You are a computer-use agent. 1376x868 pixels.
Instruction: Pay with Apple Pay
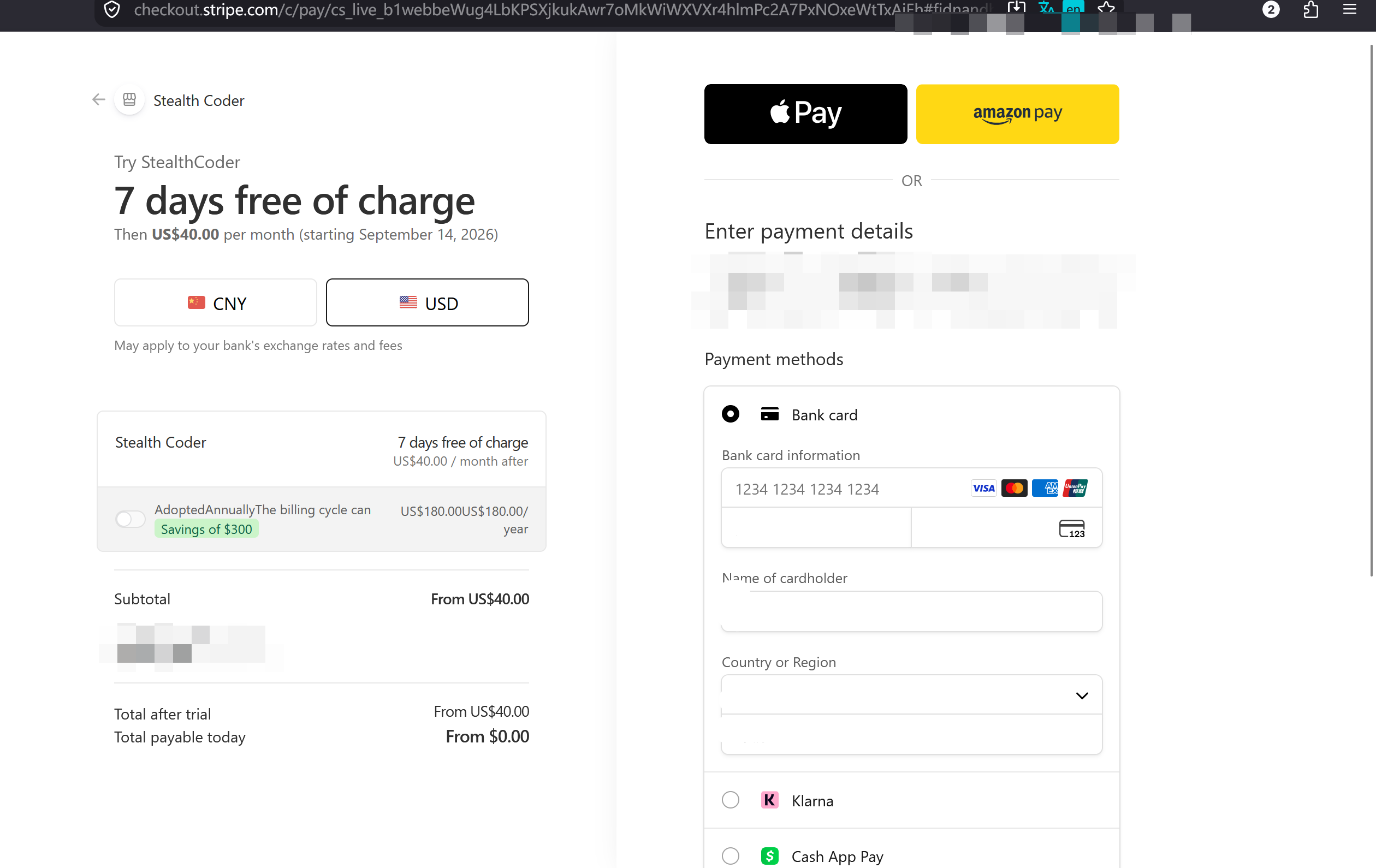click(x=806, y=114)
